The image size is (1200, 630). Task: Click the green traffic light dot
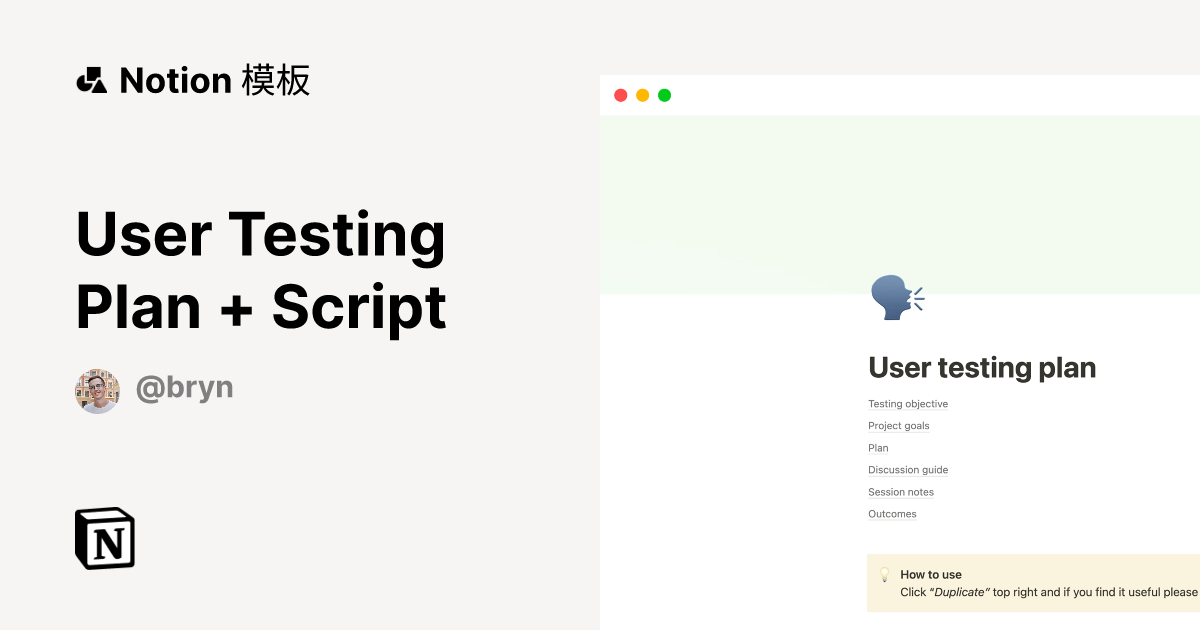[x=664, y=94]
